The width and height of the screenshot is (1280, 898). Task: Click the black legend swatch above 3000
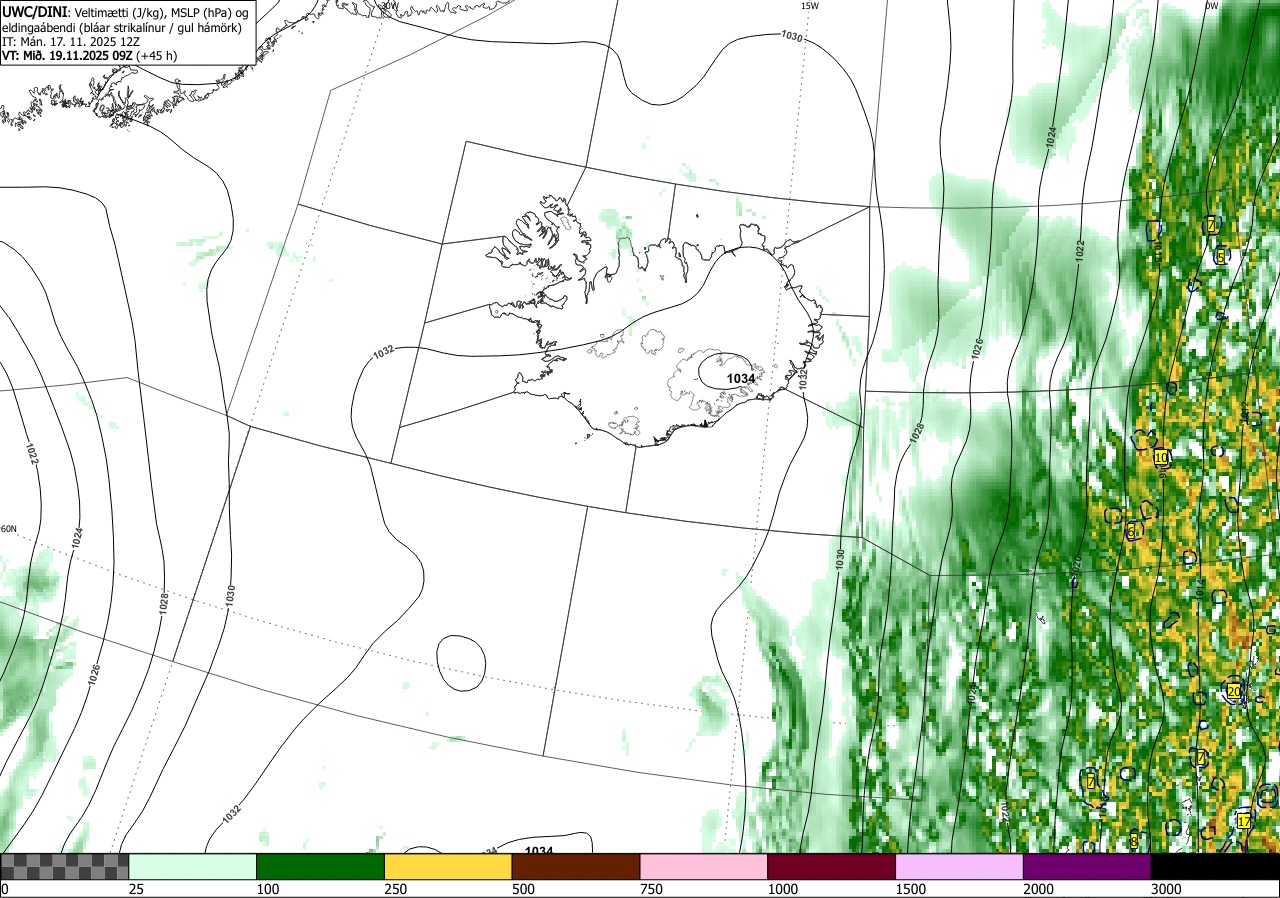point(1216,866)
